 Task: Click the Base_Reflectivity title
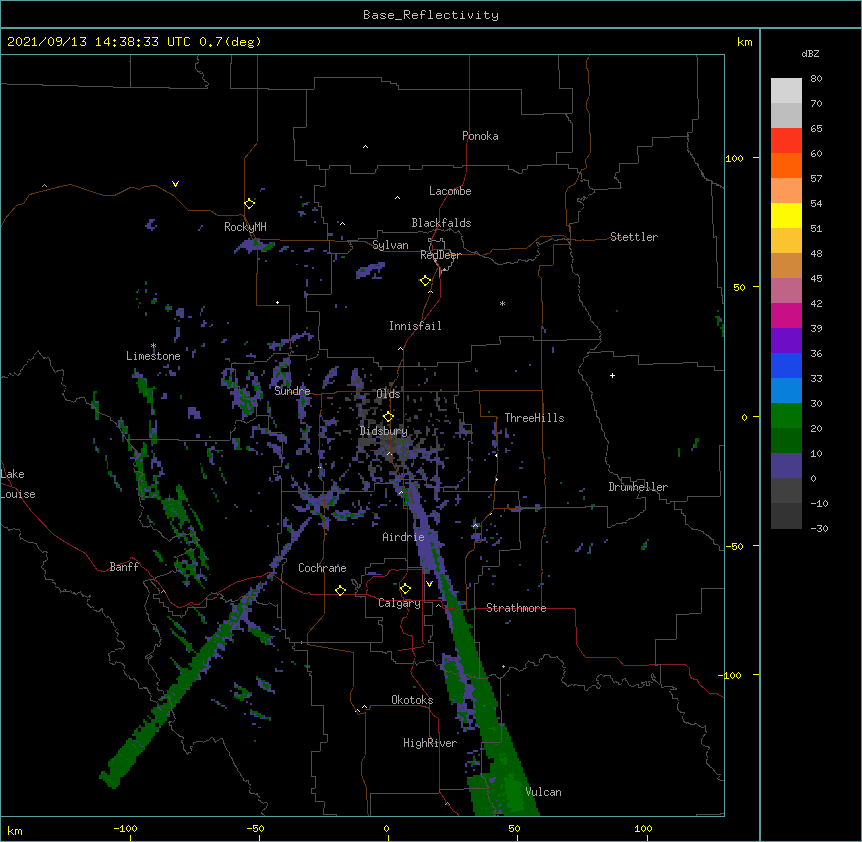(x=431, y=15)
